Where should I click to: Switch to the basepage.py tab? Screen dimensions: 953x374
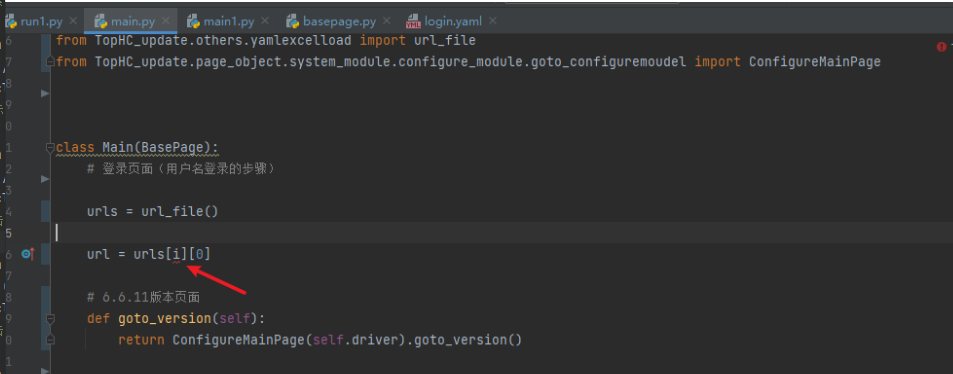pyautogui.click(x=331, y=22)
